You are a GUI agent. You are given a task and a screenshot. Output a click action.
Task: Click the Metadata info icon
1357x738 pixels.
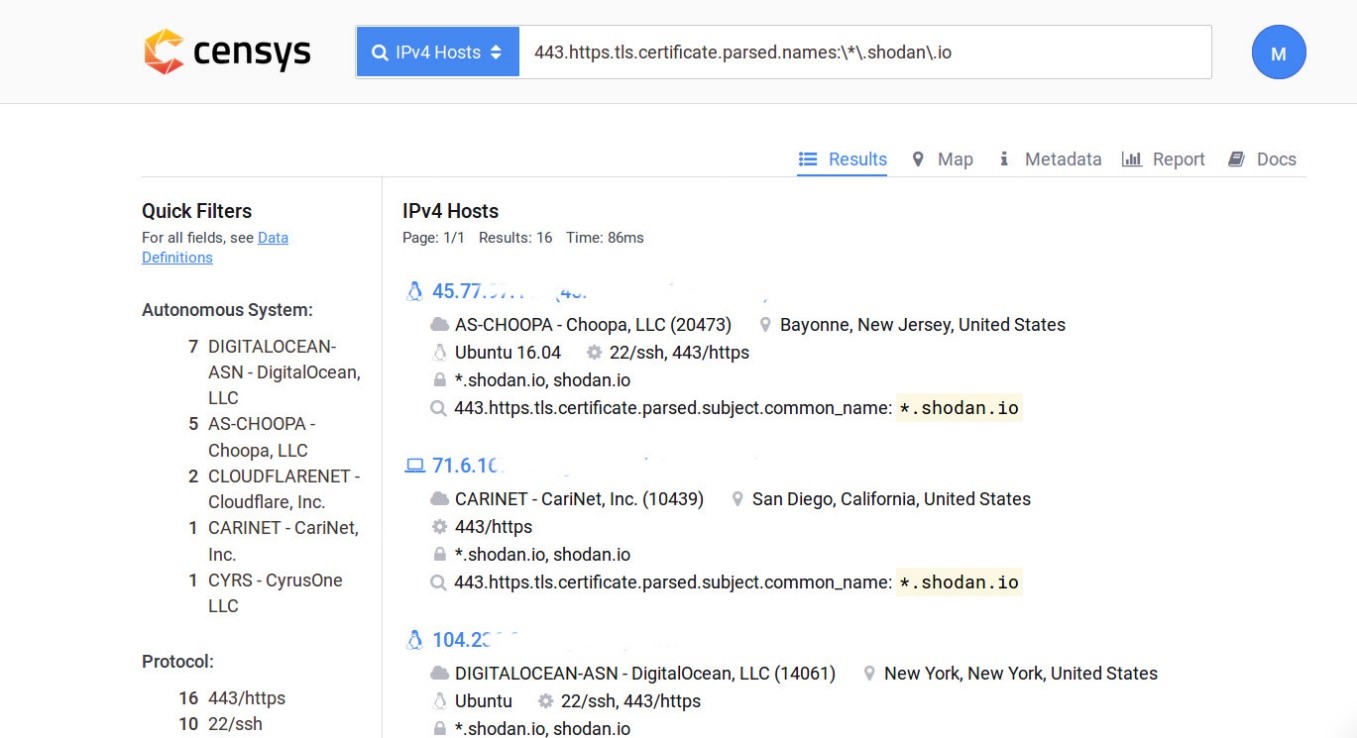tap(1004, 159)
